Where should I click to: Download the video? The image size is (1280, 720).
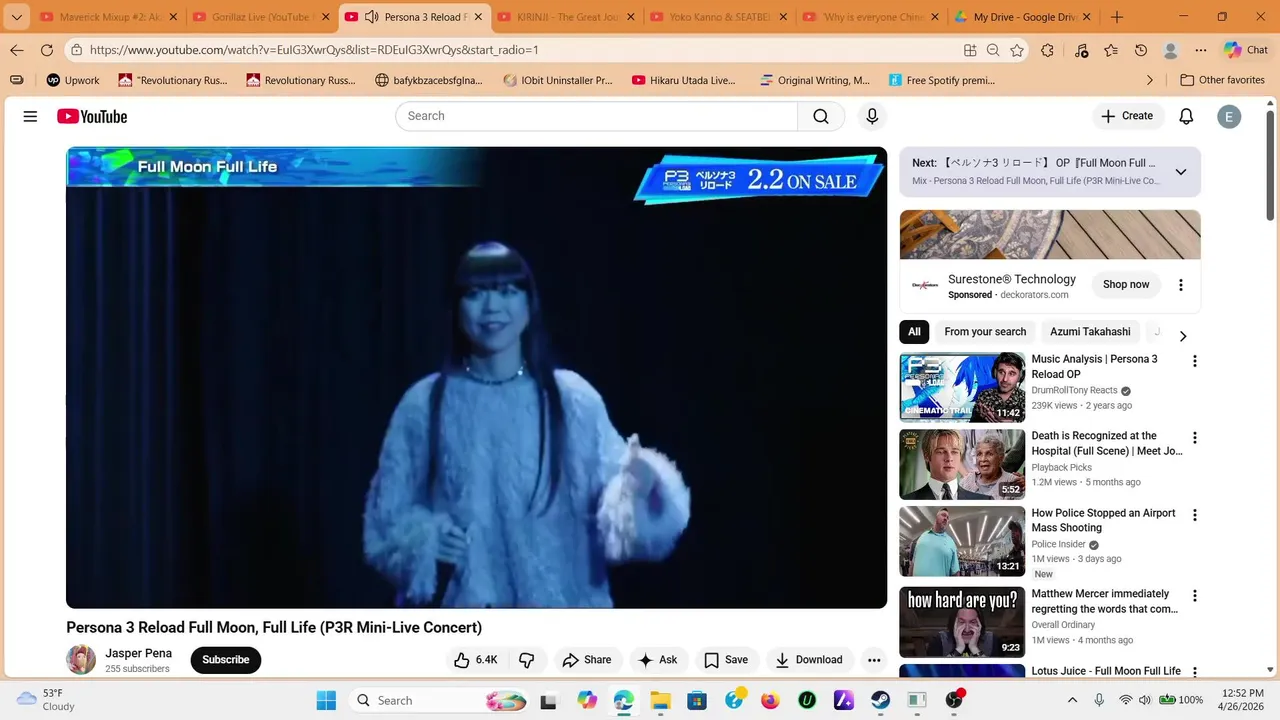click(809, 660)
